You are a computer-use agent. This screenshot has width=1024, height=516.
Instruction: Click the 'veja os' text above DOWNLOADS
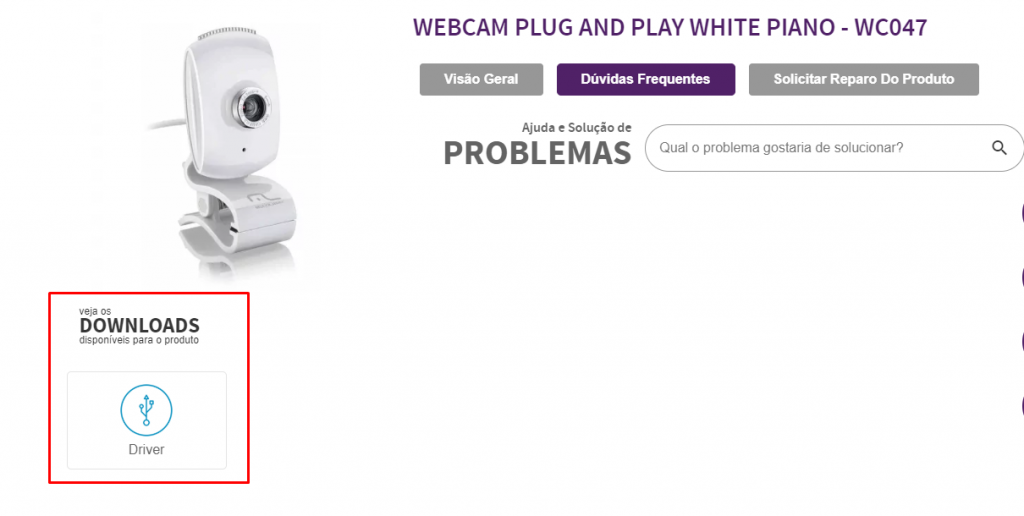click(95, 312)
